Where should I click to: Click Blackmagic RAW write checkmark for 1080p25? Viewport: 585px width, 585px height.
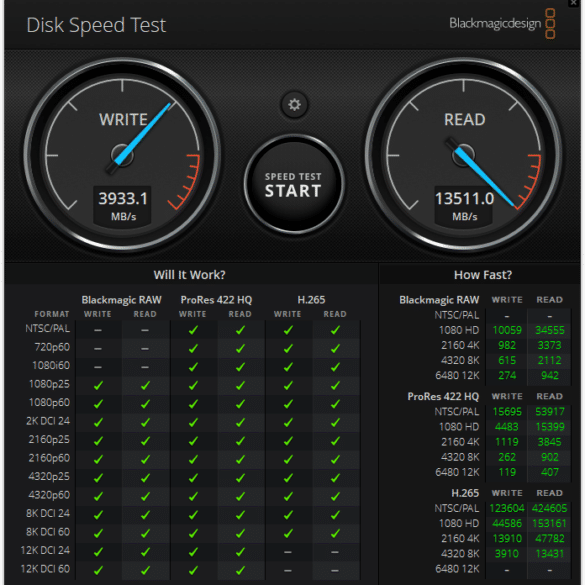click(x=98, y=385)
